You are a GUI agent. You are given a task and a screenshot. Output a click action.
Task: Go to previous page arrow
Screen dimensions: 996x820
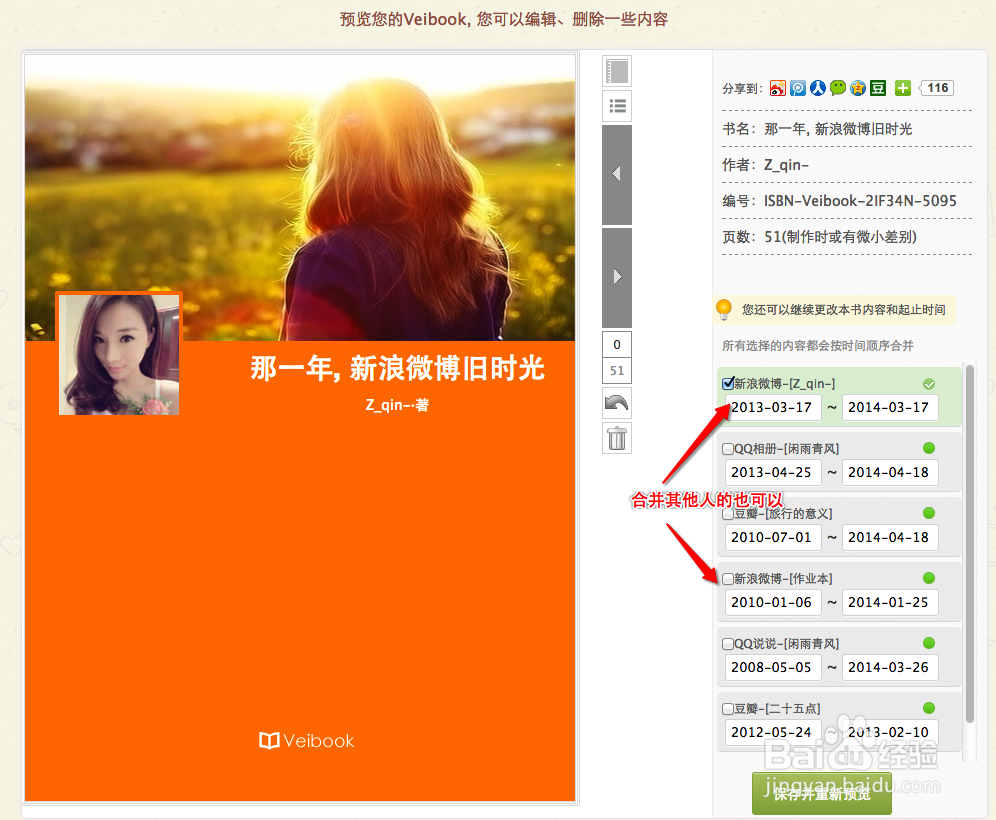pyautogui.click(x=617, y=174)
